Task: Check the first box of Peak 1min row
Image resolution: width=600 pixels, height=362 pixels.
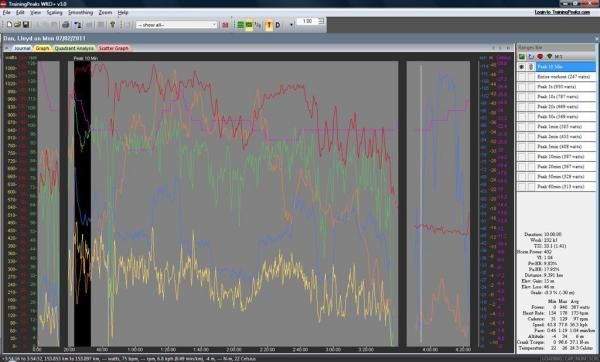Action: [x=522, y=126]
